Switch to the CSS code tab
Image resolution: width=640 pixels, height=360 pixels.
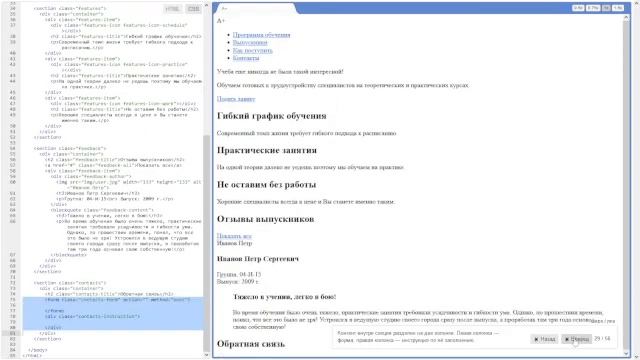(193, 9)
